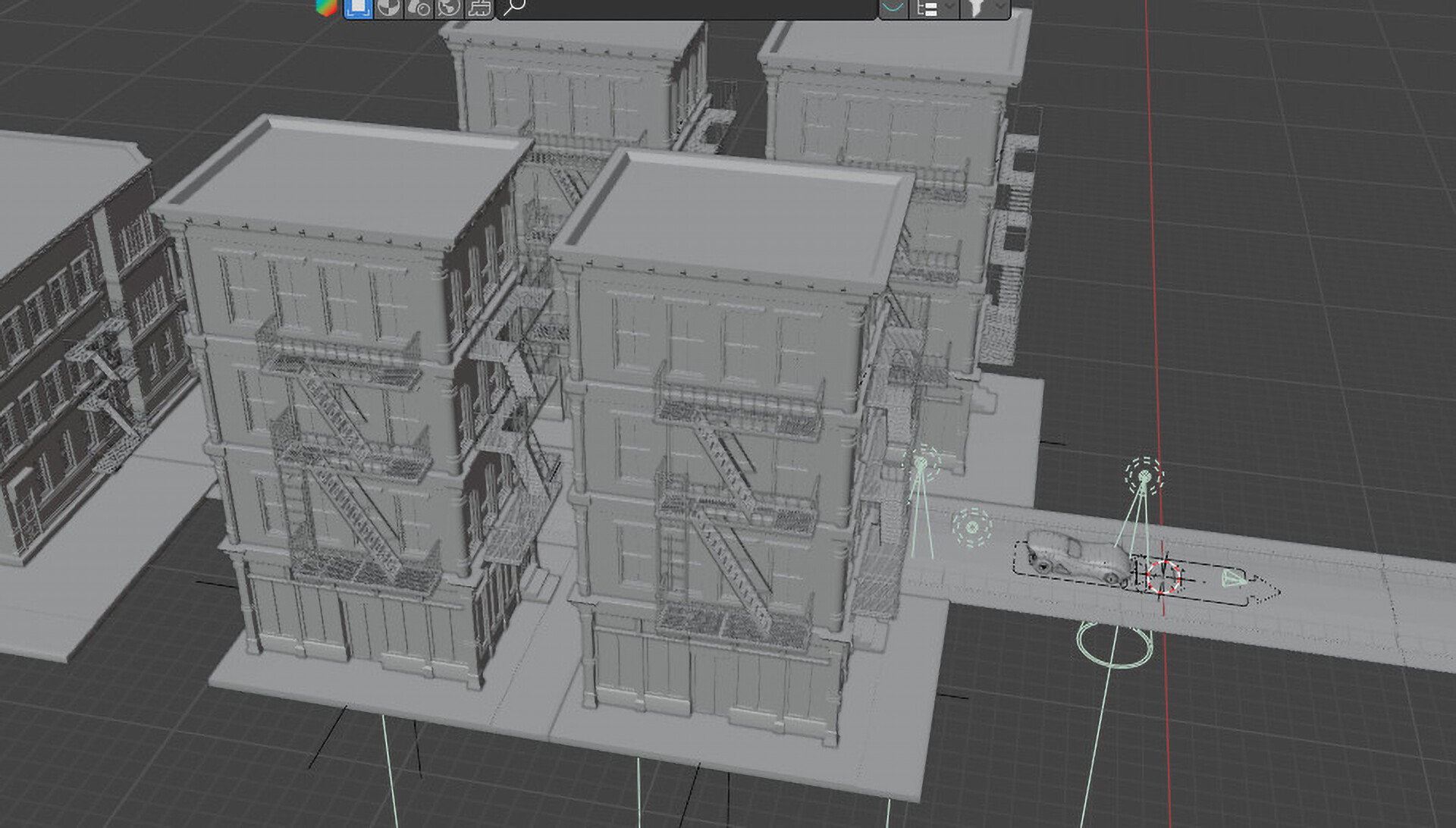Click the magnifier search icon
1456x828 pixels.
tap(514, 8)
